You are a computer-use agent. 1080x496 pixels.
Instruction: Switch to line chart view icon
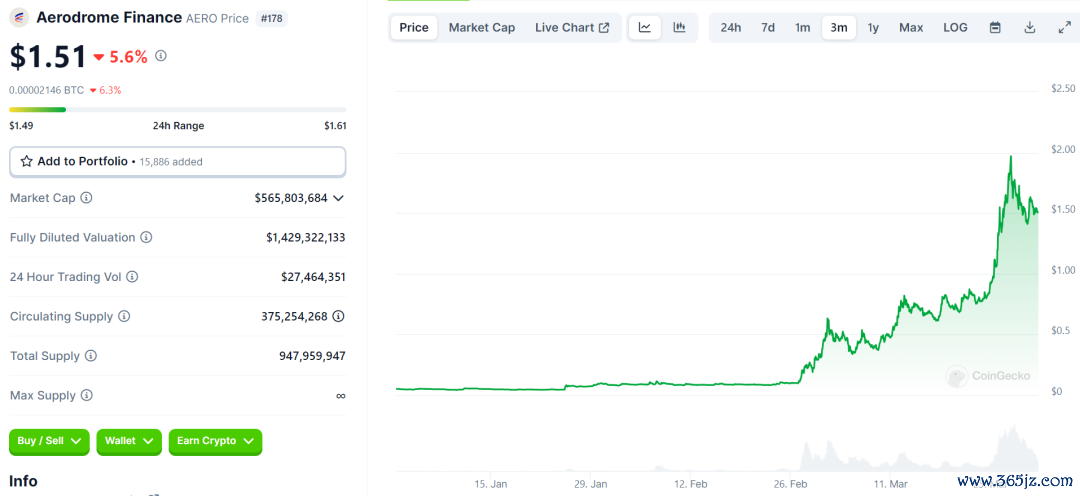click(645, 28)
